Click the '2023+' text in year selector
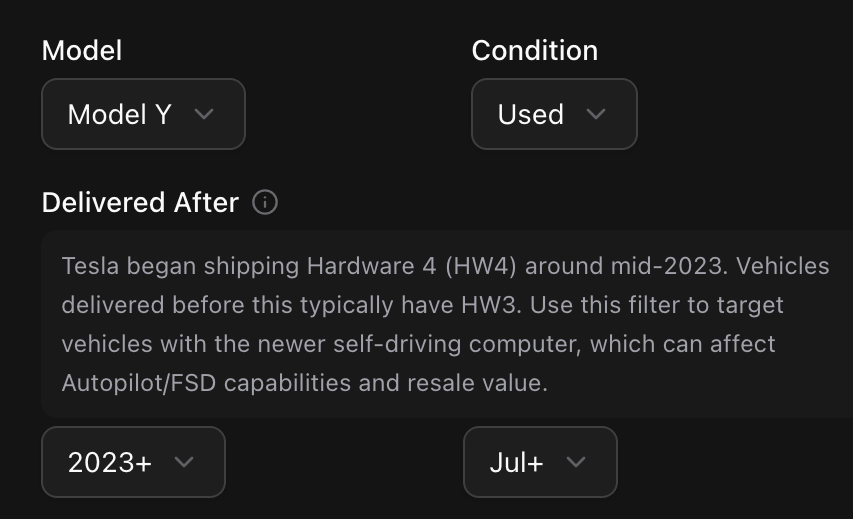Screen dimensions: 853x519 coord(110,462)
